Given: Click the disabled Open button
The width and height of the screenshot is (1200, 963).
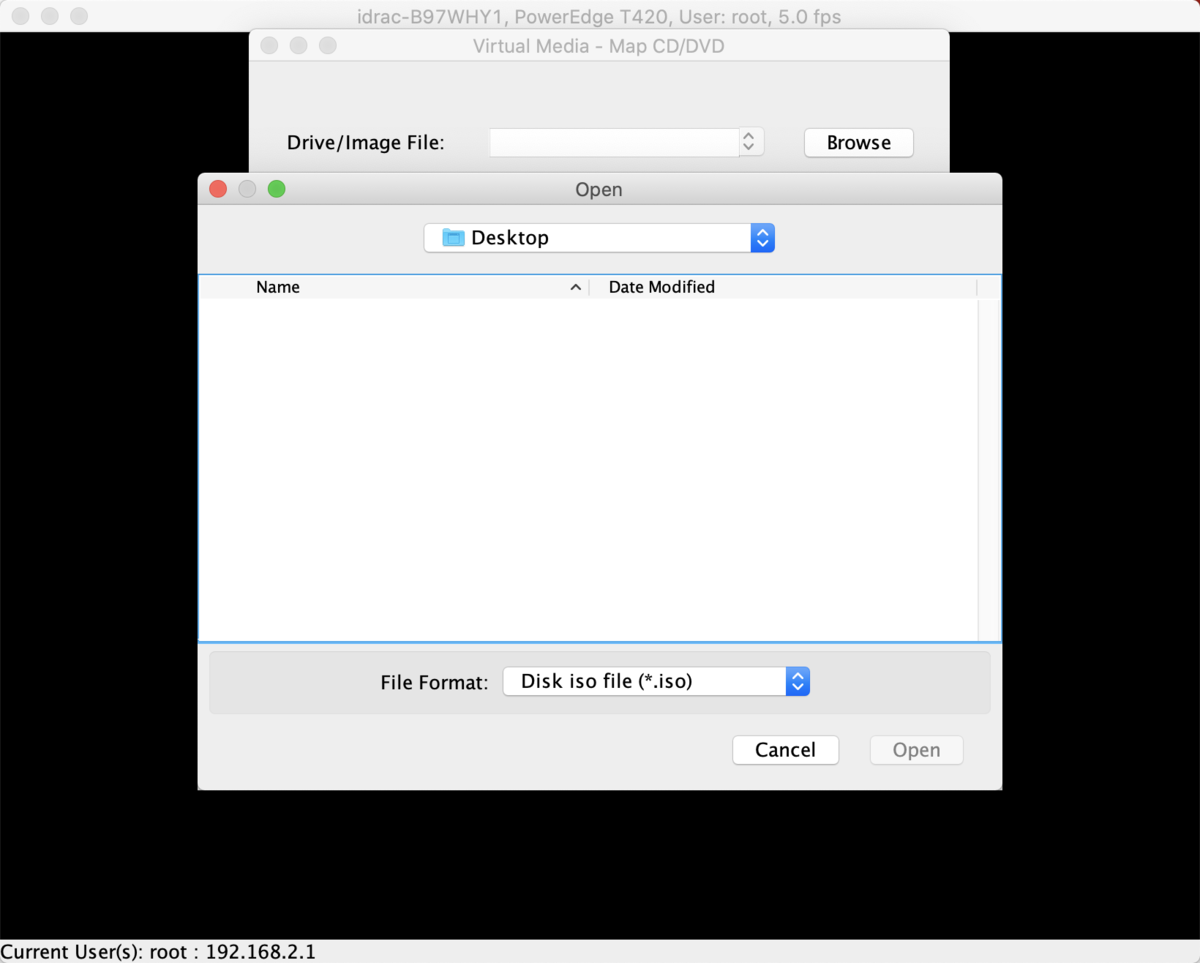Looking at the screenshot, I should coord(916,750).
